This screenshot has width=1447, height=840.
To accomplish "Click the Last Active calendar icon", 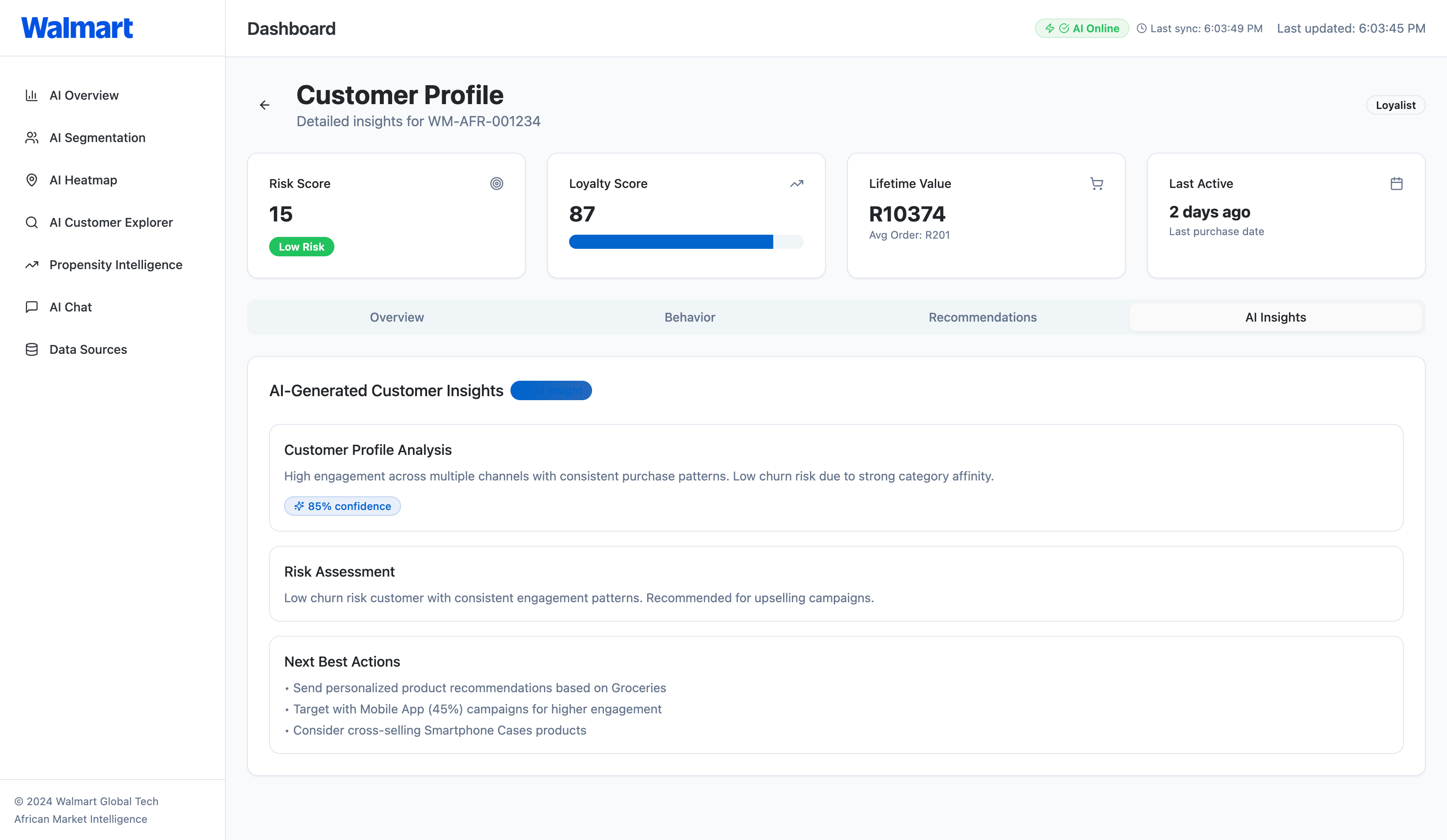I will (x=1396, y=184).
